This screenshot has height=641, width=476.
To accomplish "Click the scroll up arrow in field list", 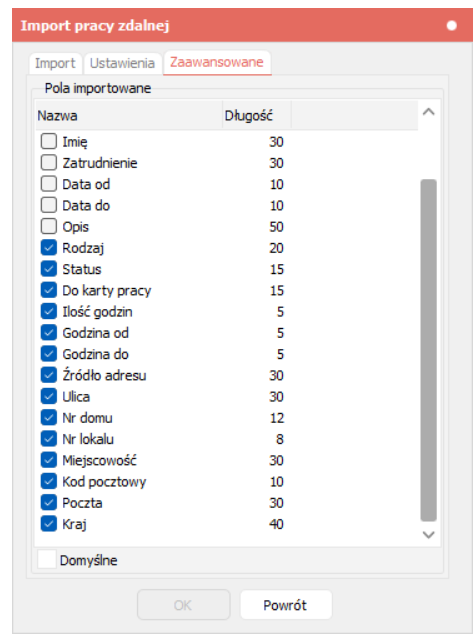I will [428, 112].
